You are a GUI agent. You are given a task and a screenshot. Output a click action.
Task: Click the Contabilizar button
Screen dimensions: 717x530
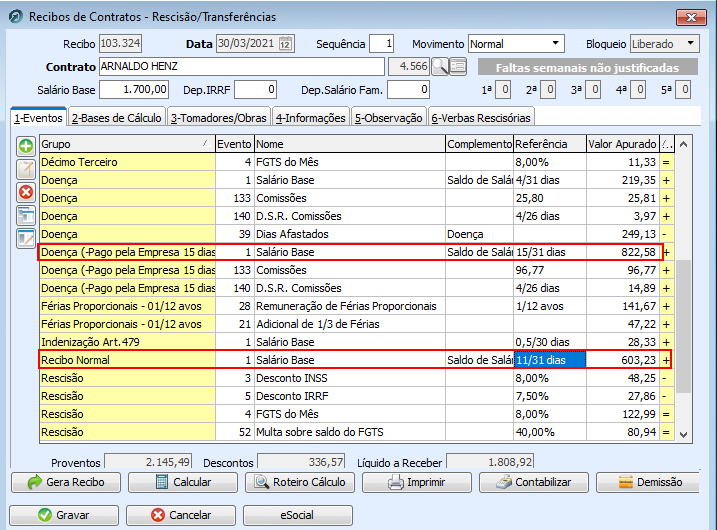point(534,482)
